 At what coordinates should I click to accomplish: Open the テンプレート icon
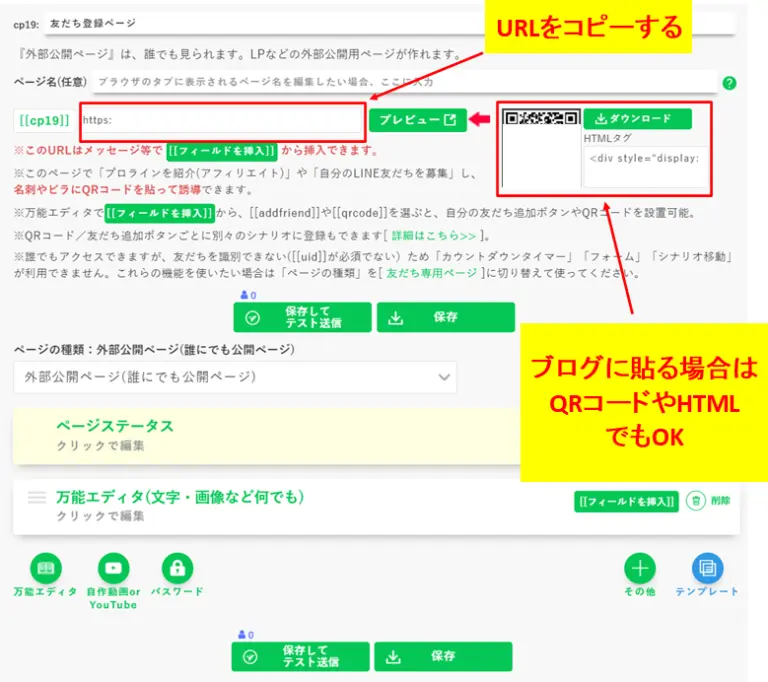click(707, 568)
